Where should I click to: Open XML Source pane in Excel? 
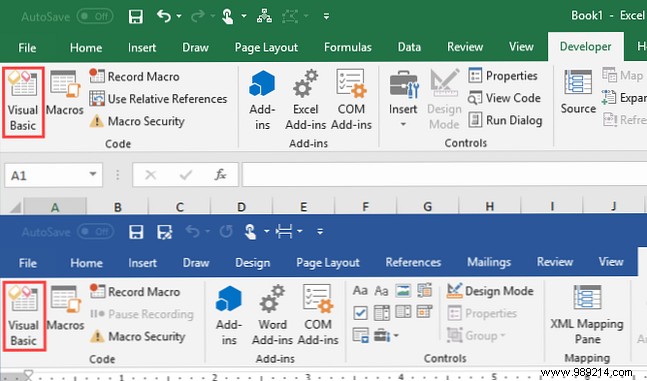(x=578, y=92)
